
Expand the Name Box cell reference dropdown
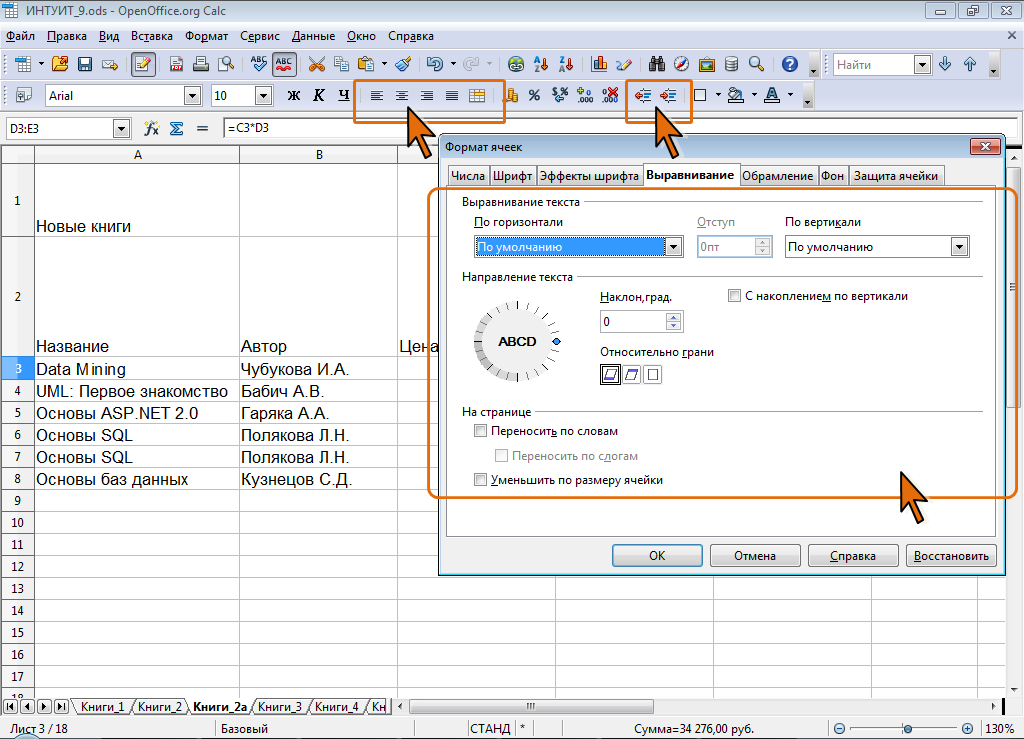(121, 129)
